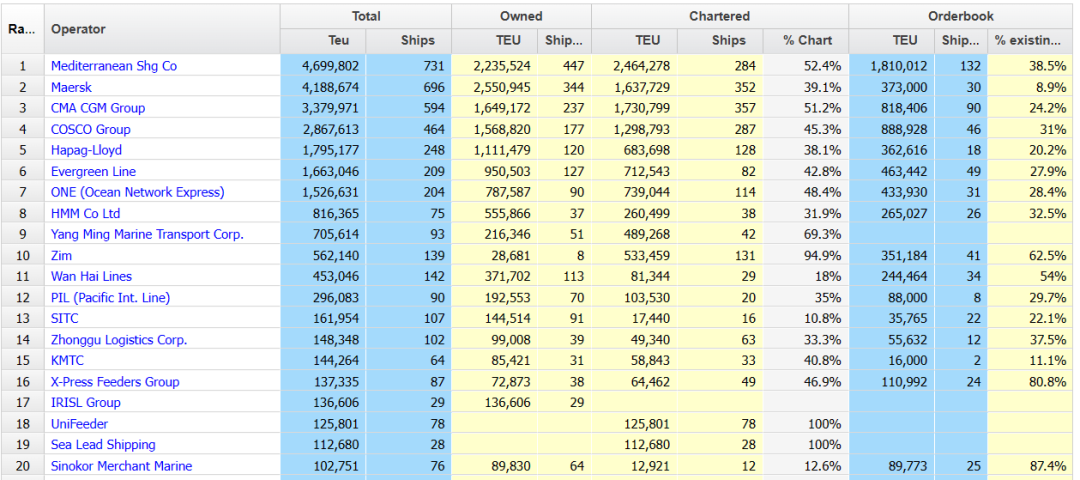Select the 533,459 chartered TEU cell
The image size is (1080, 480).
coord(634,255)
